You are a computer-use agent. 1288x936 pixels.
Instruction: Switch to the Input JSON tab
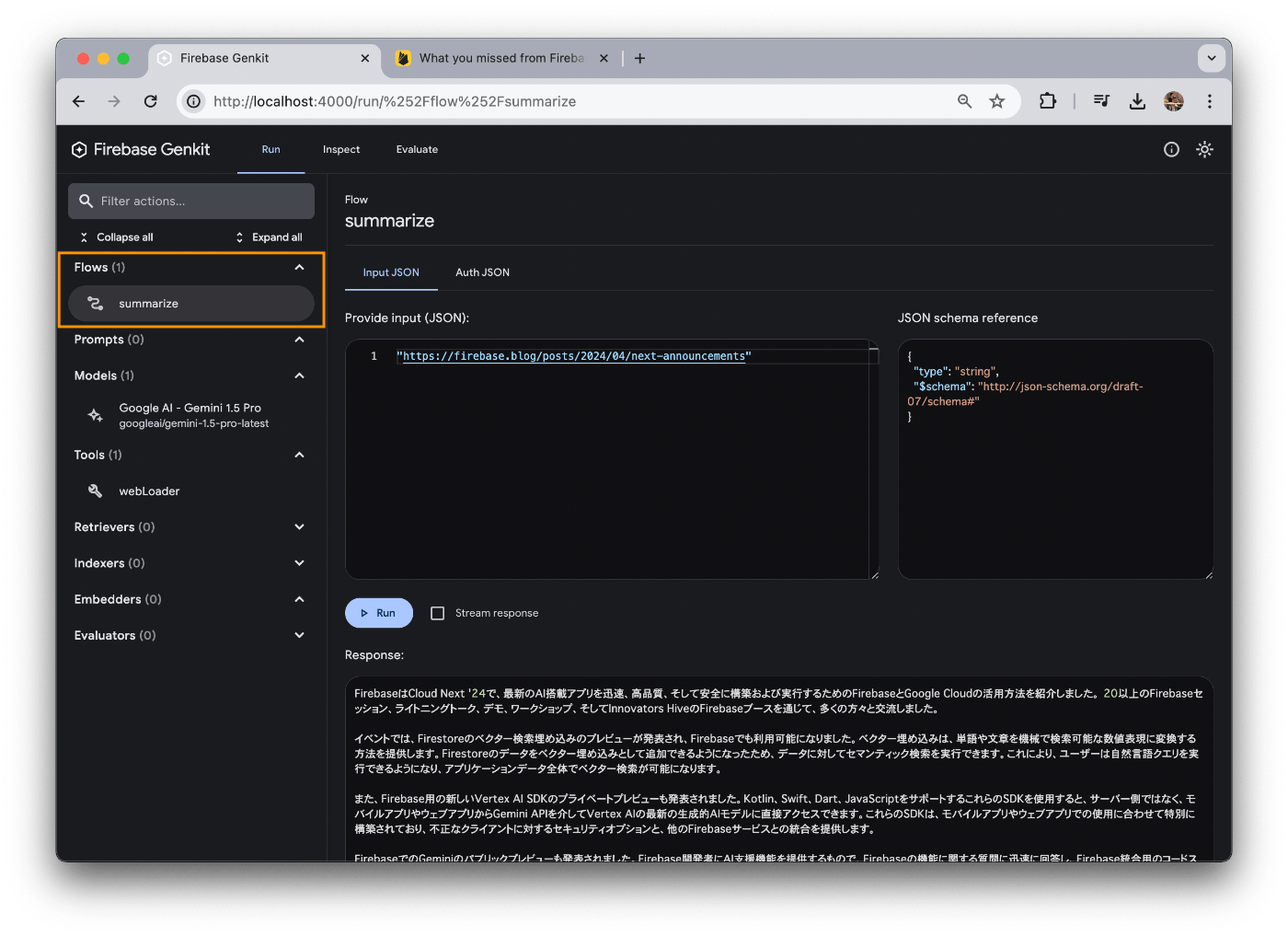391,272
